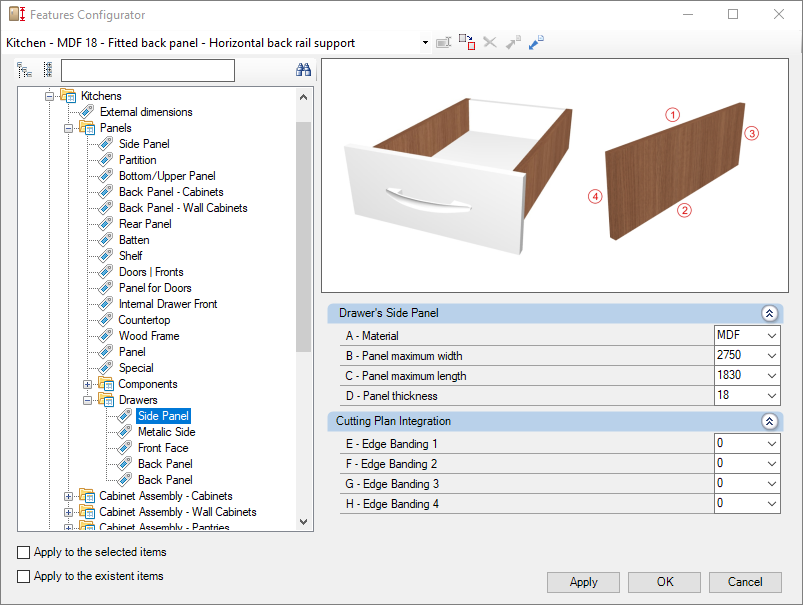803x605 pixels.
Task: Open the Edge Banding 1 dropdown
Action: [771, 444]
